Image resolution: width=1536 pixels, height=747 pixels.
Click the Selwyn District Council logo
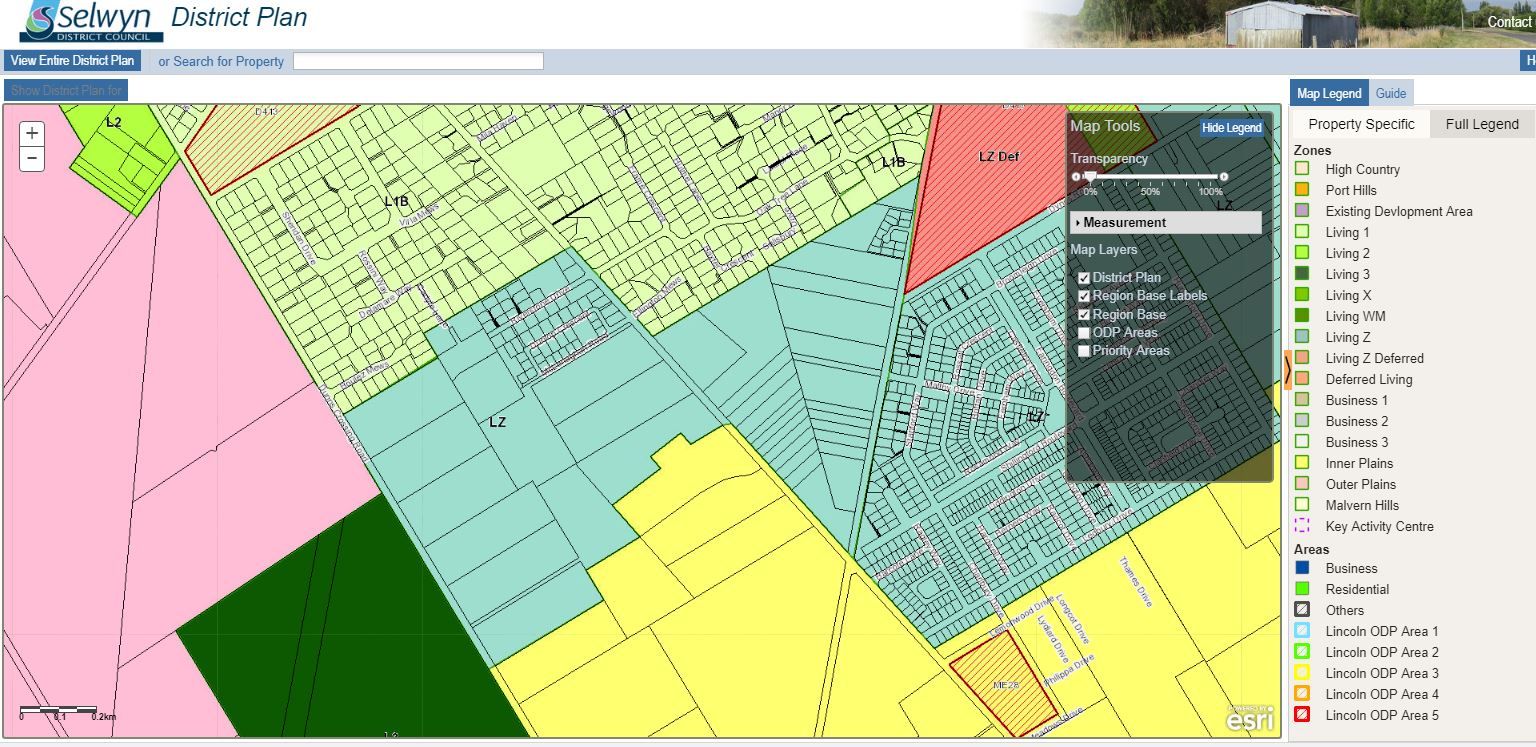tap(91, 22)
